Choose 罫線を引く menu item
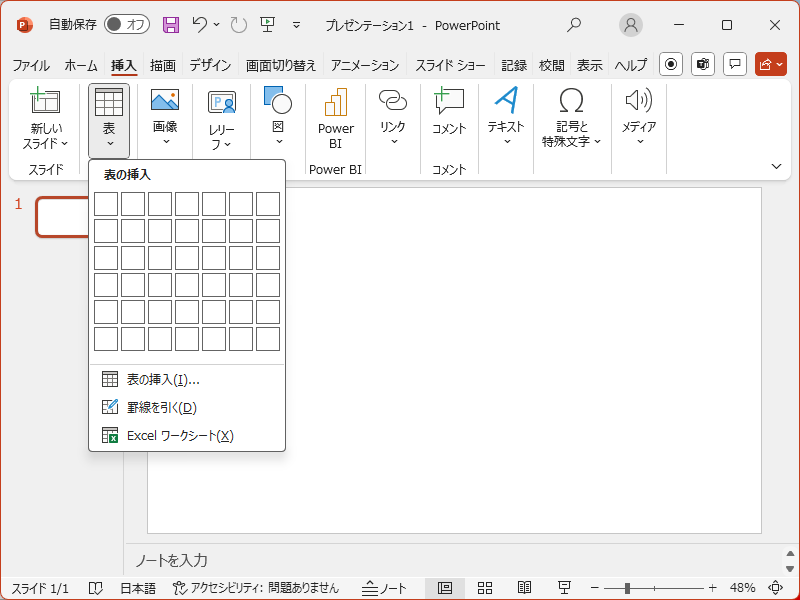The width and height of the screenshot is (800, 600). coord(161,407)
